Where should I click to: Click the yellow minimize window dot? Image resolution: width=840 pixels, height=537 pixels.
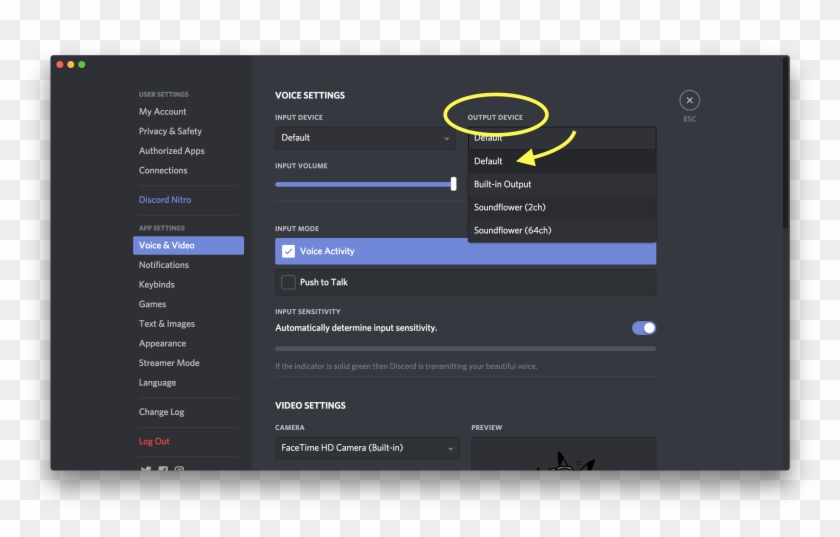tap(71, 64)
